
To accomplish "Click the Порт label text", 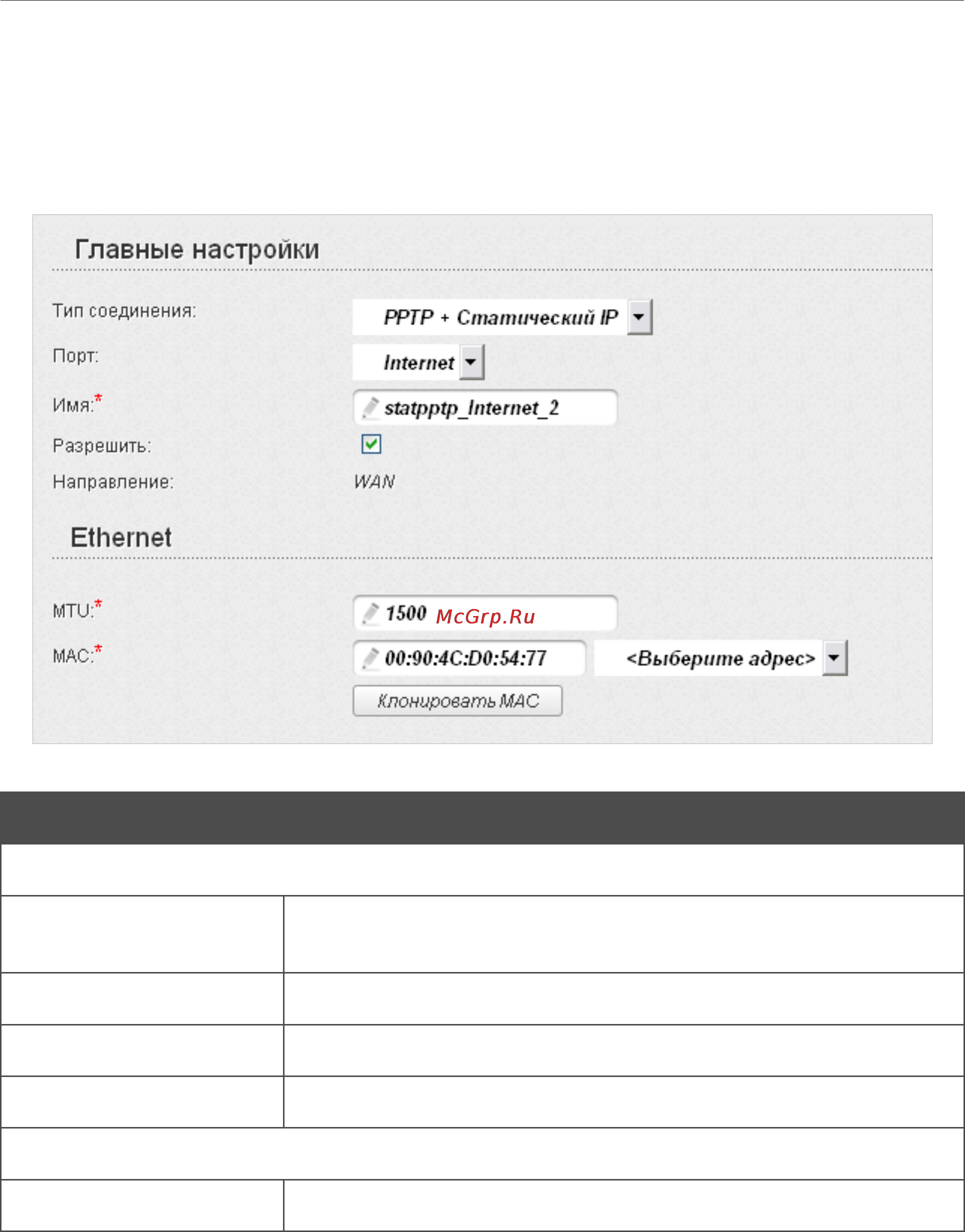I will pos(75,356).
